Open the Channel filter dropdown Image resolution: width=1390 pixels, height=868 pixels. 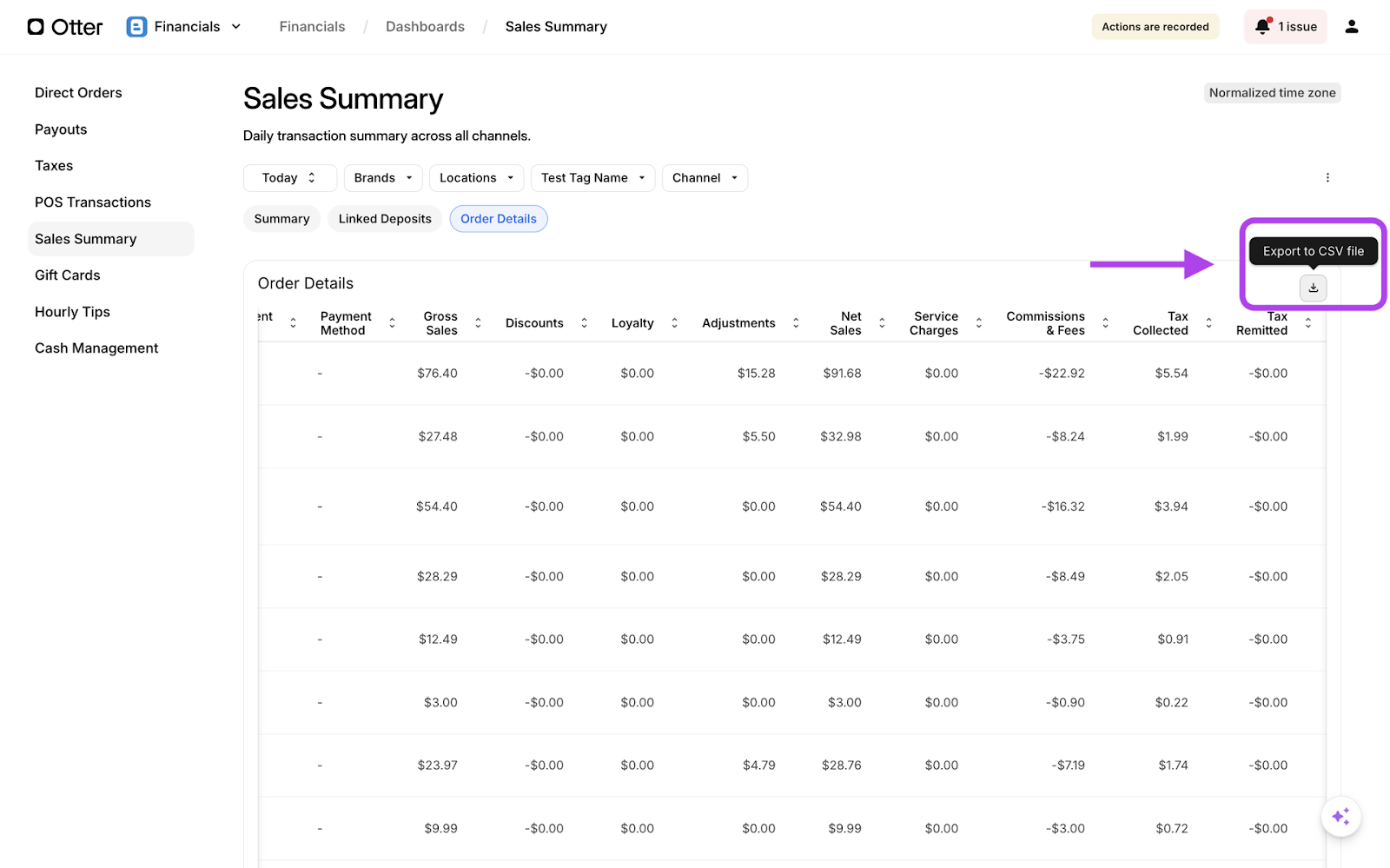pos(704,178)
